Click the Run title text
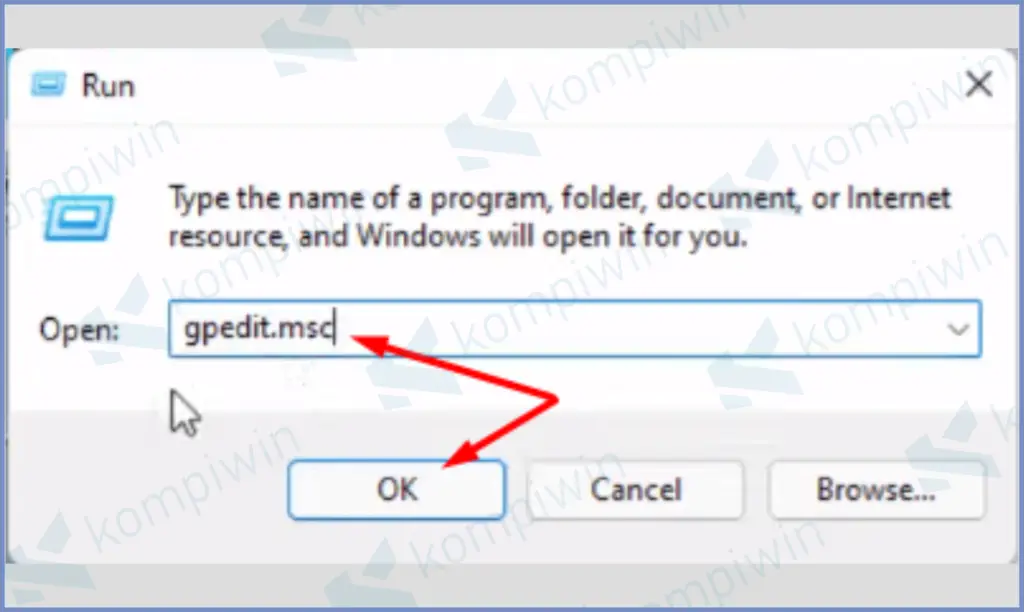The height and width of the screenshot is (612, 1024). (x=108, y=86)
